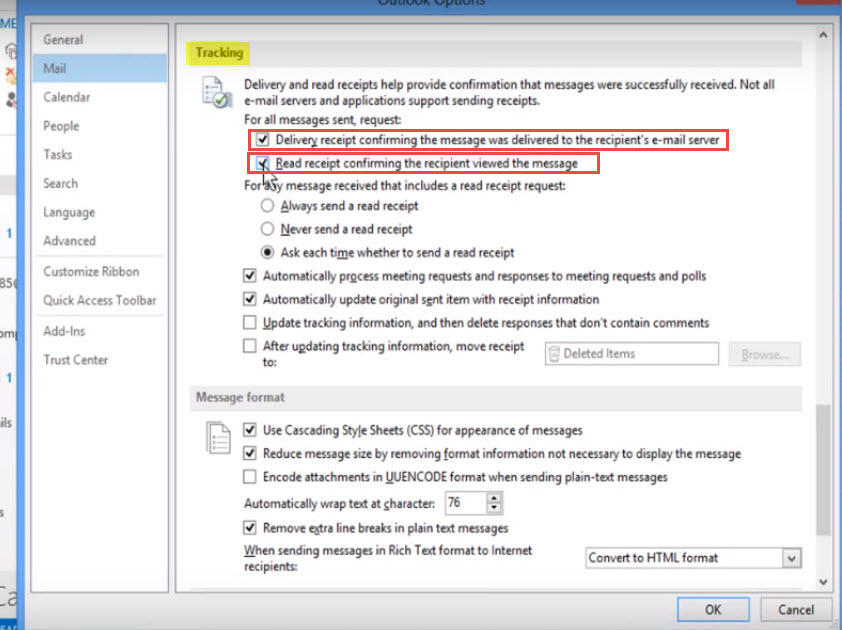Screen dimensions: 842x630
Task: Toggle Remove extra line breaks checkbox
Action: pos(250,528)
